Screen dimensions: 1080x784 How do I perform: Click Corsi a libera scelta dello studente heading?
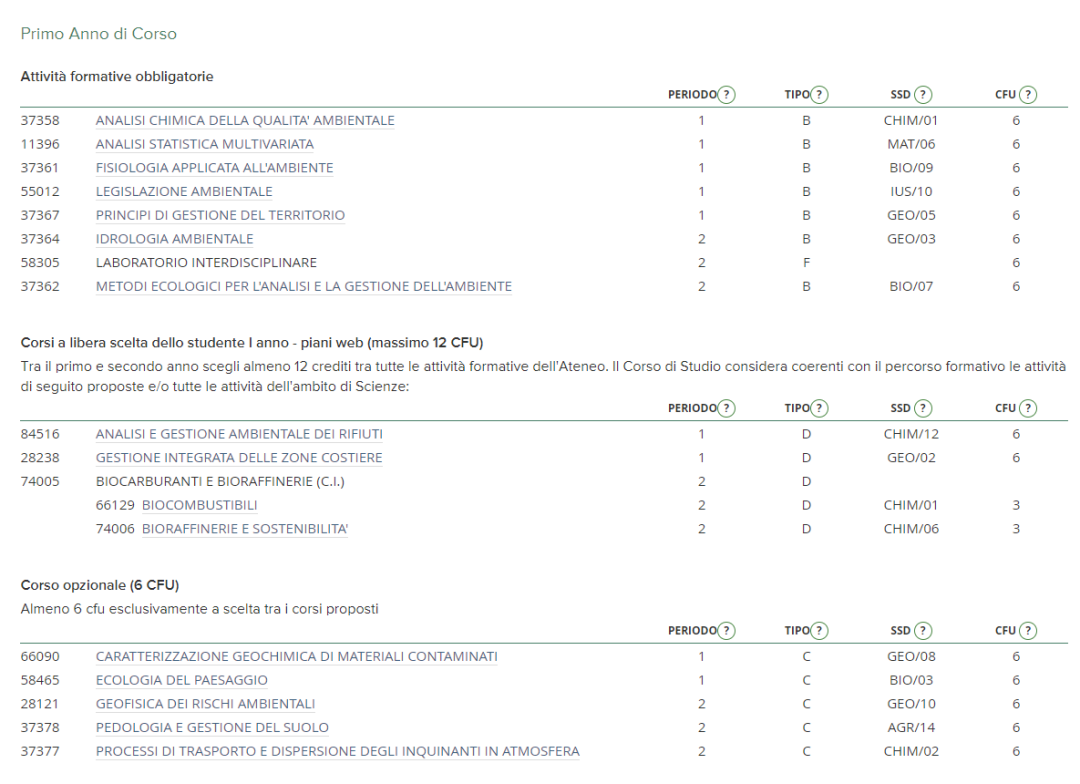tap(252, 342)
